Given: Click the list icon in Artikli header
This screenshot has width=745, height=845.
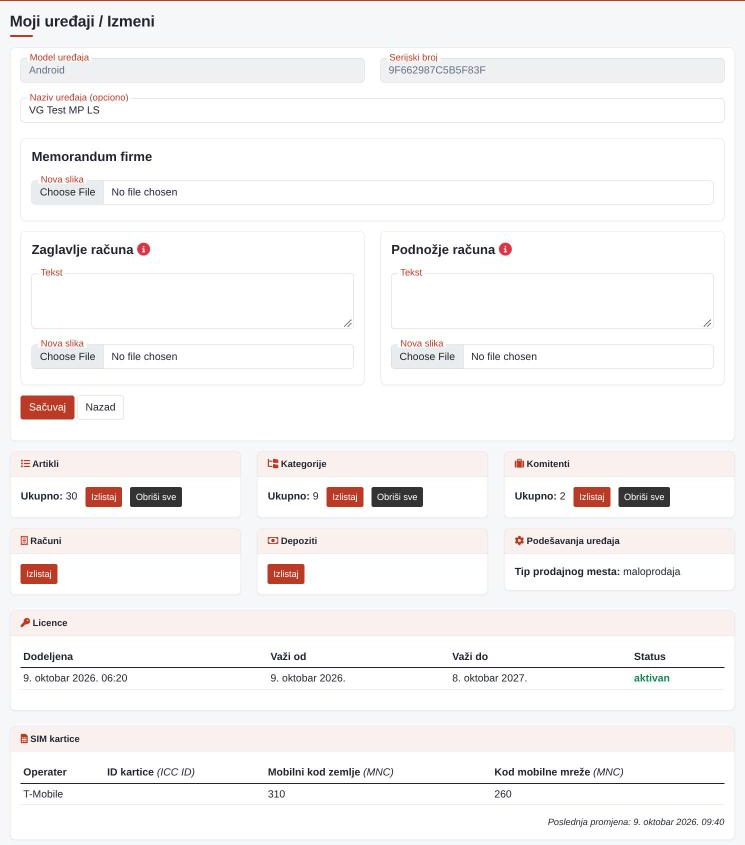Looking at the screenshot, I should tap(25, 463).
